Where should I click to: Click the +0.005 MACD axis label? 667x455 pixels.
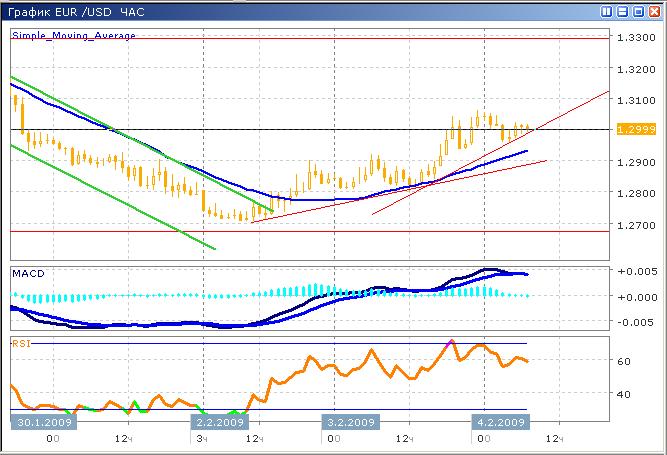[637, 272]
